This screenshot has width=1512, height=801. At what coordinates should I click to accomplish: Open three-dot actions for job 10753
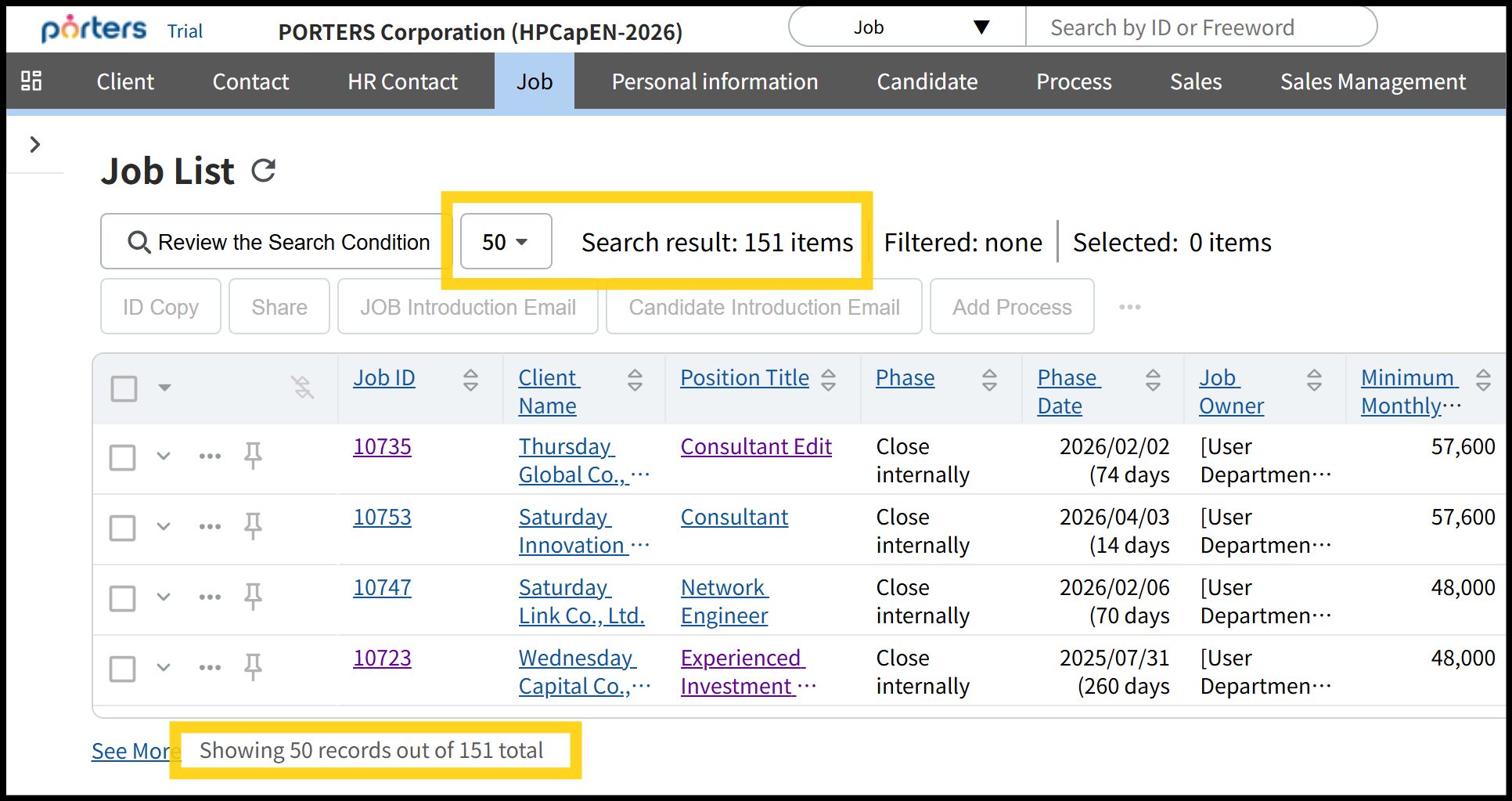(210, 526)
